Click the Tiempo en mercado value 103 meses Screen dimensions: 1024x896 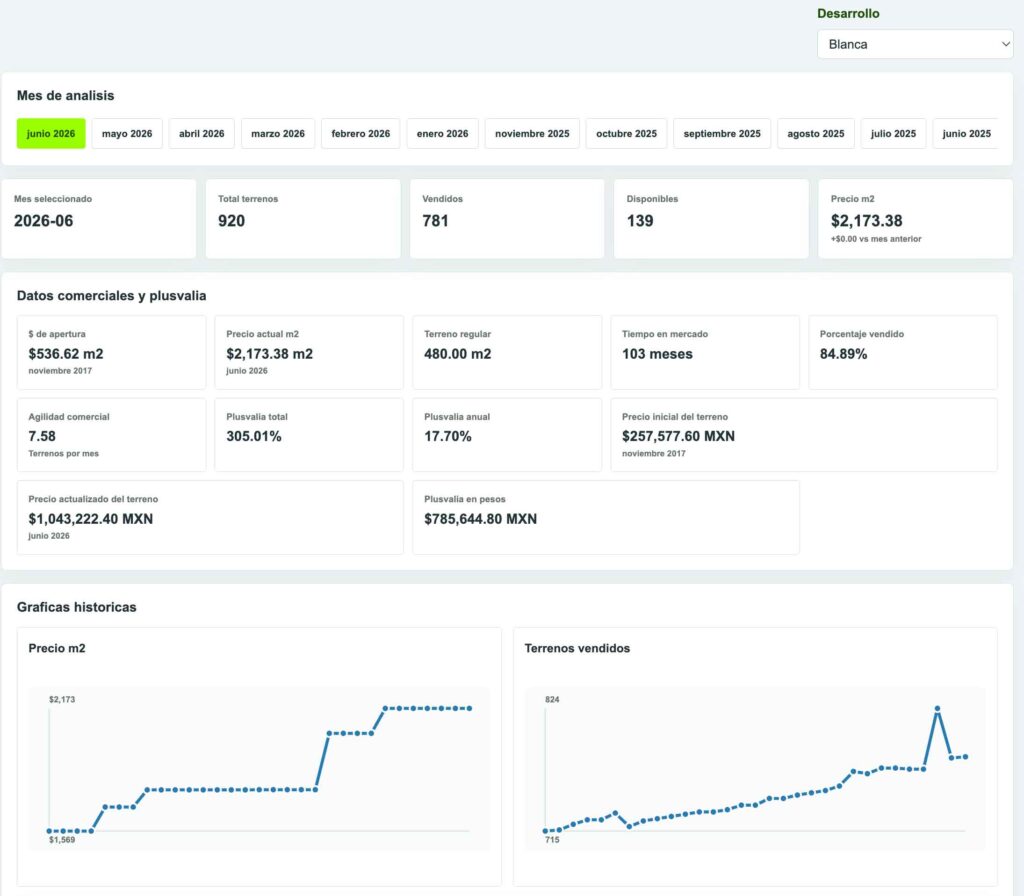tap(657, 354)
